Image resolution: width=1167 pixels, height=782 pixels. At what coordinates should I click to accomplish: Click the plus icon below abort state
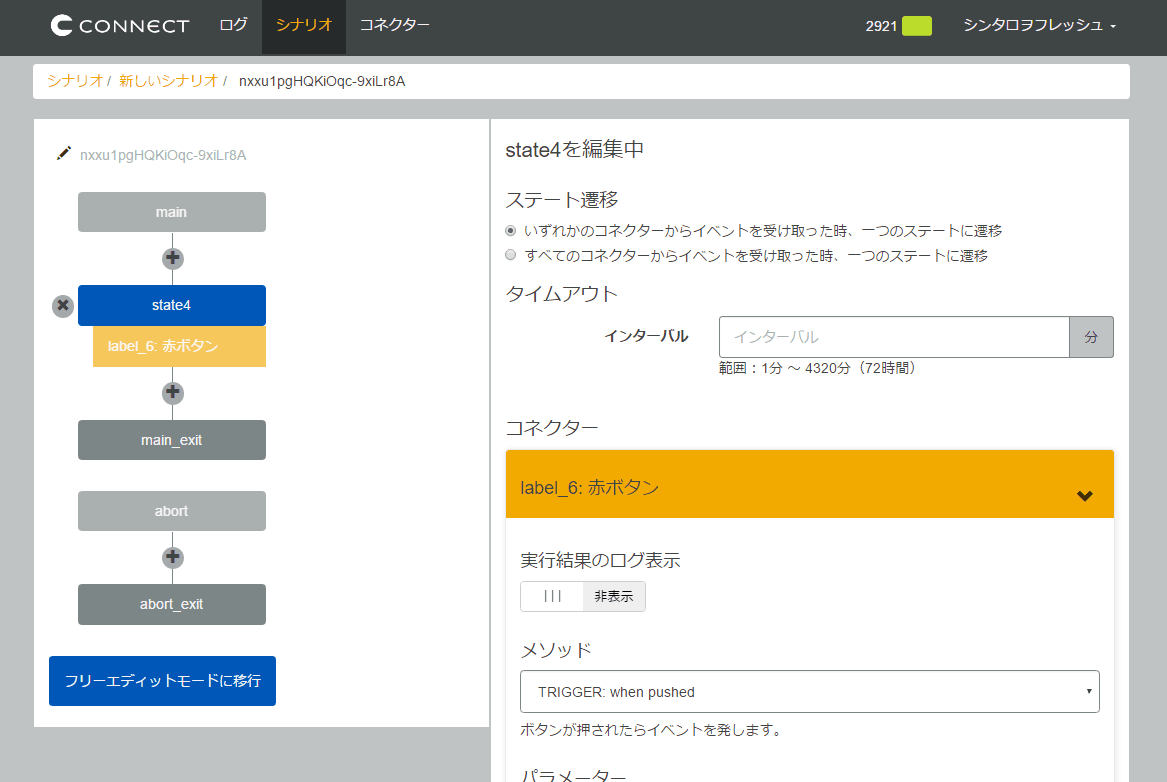tap(173, 557)
